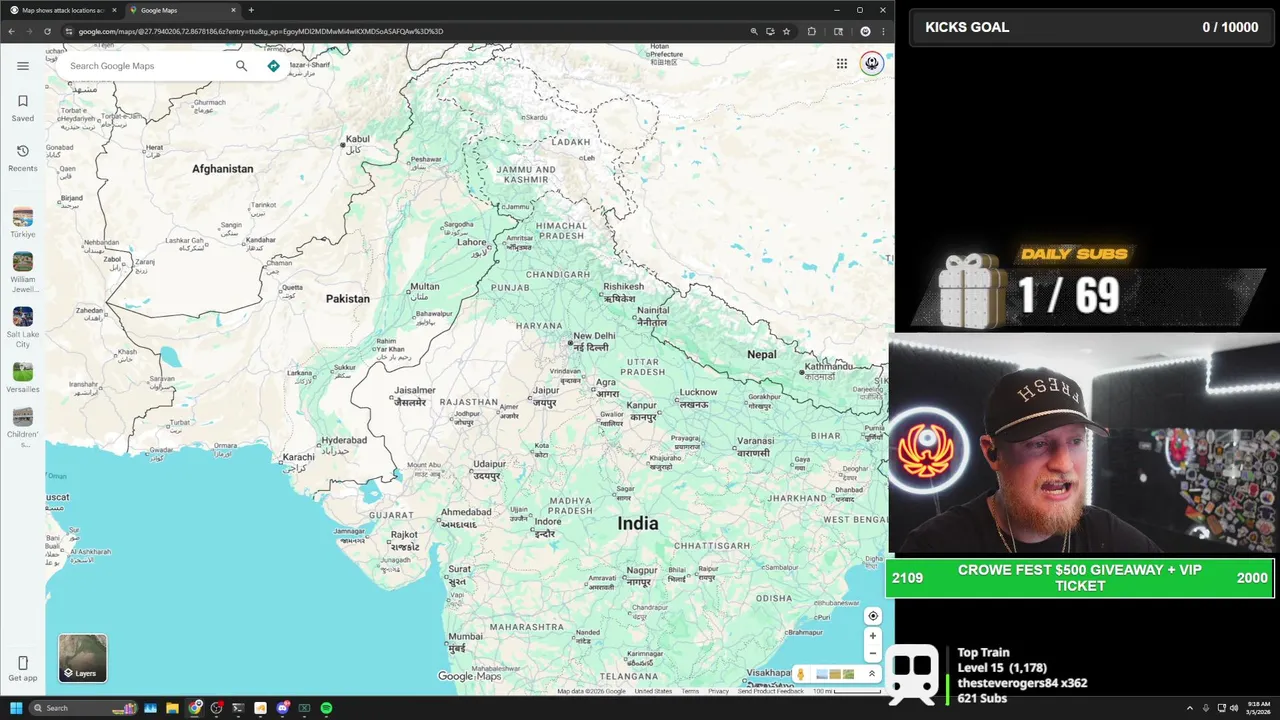Select the Versailles recent item
The image size is (1280, 720).
point(23,377)
